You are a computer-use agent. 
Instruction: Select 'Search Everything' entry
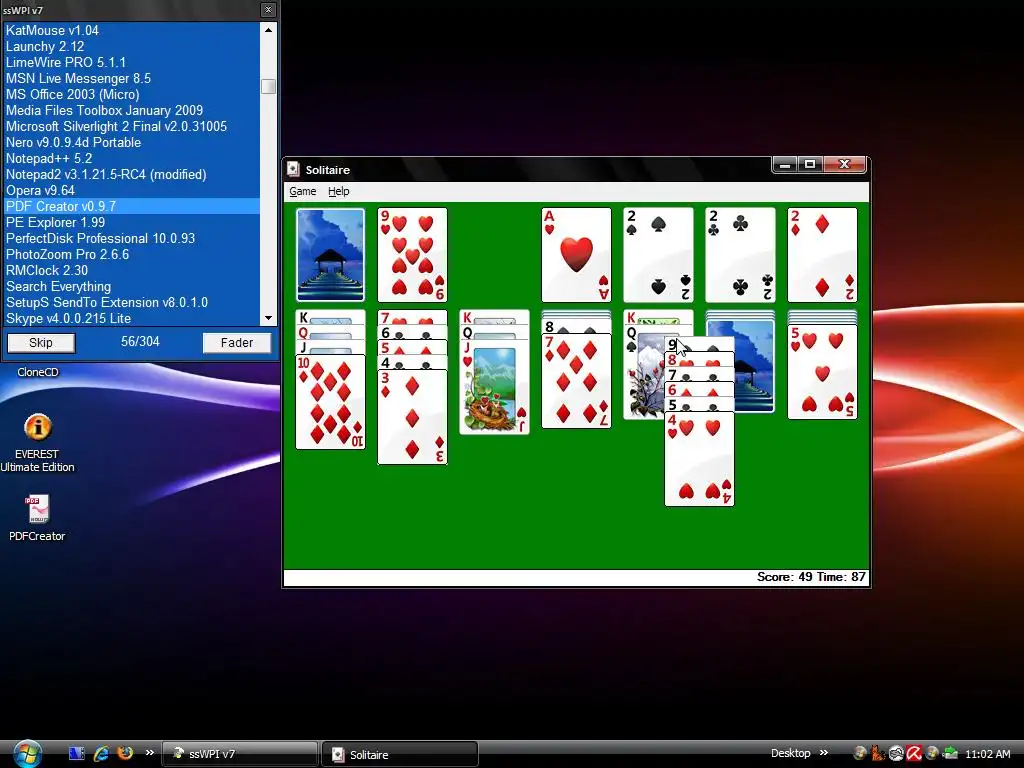pos(132,286)
